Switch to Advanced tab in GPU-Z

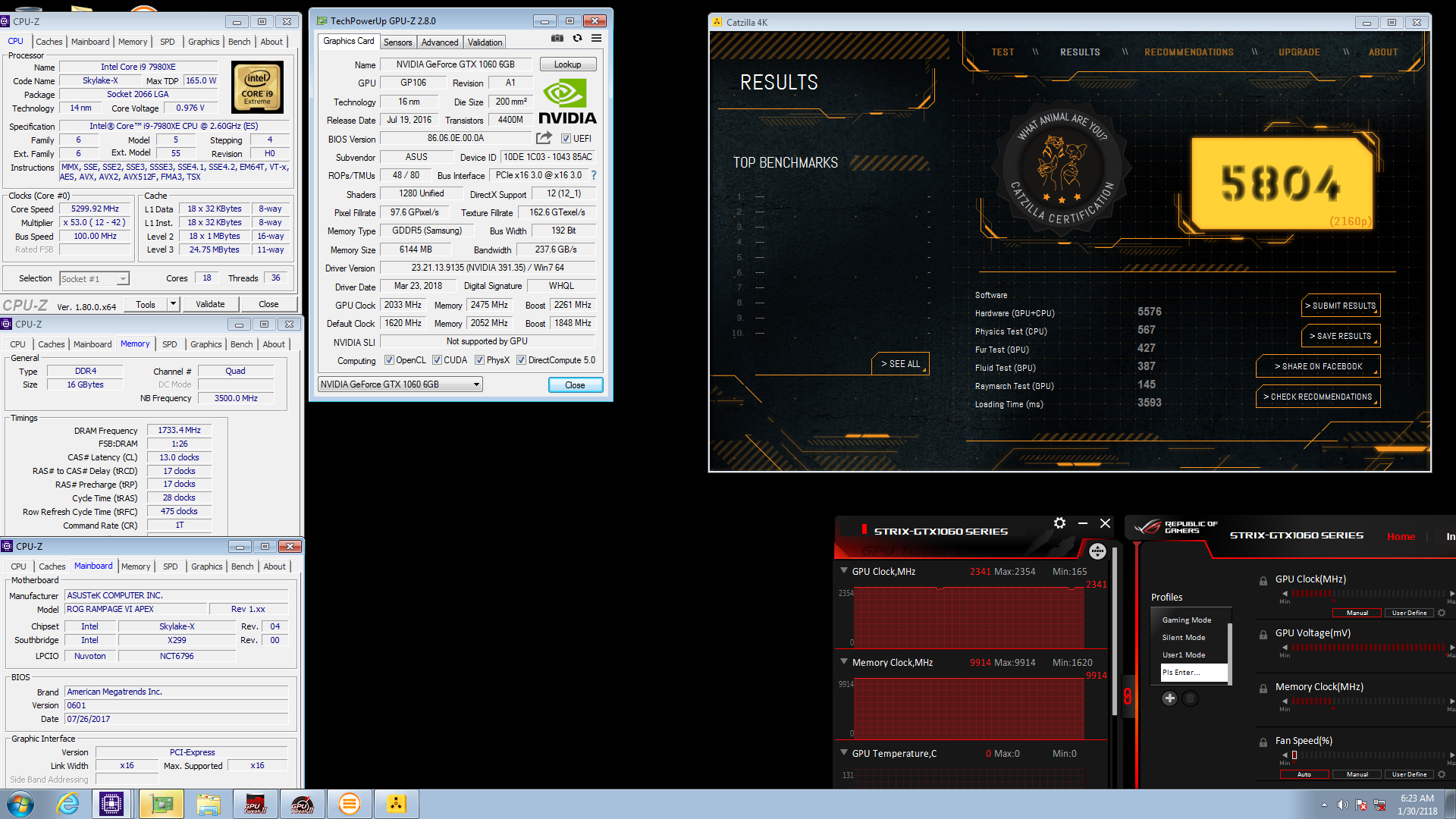440,42
